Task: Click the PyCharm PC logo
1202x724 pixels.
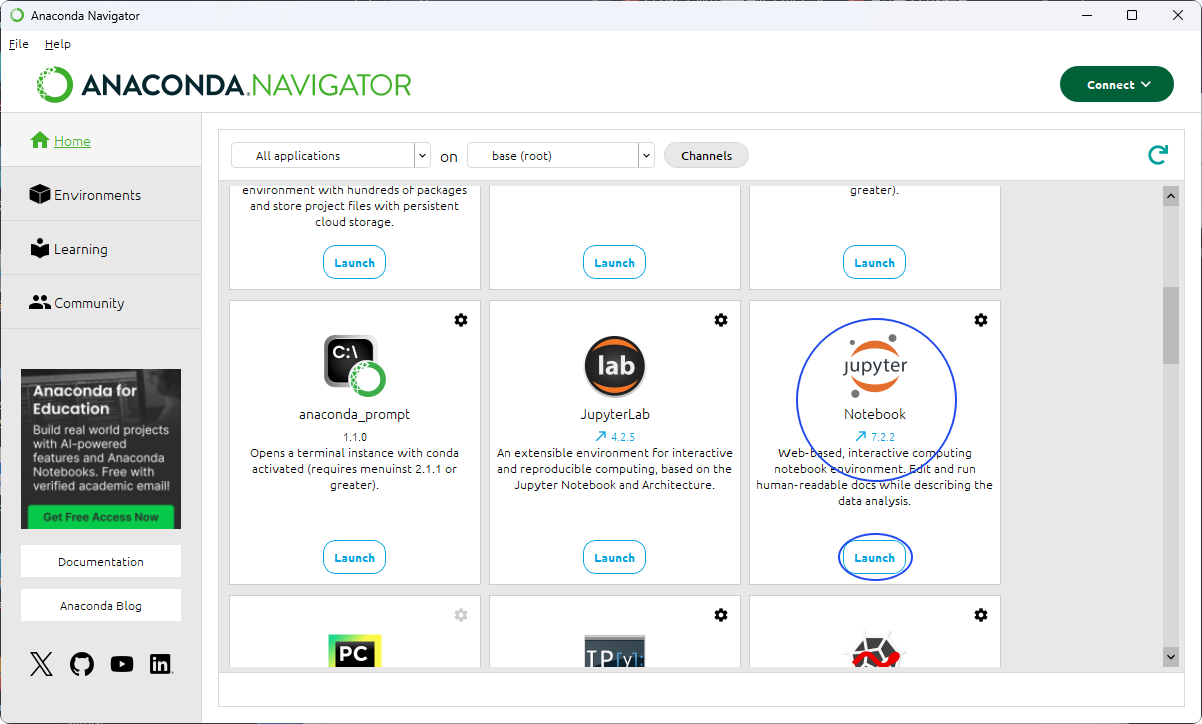Action: coord(354,651)
